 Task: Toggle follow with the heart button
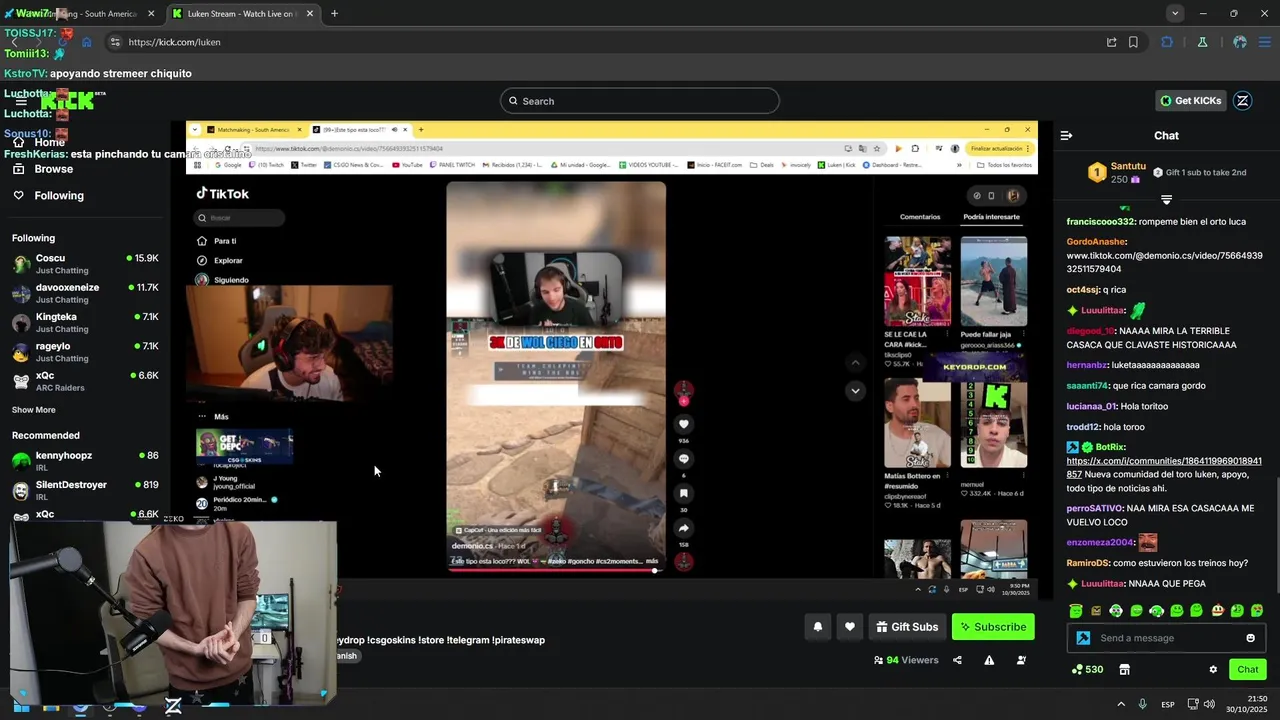[x=850, y=627]
